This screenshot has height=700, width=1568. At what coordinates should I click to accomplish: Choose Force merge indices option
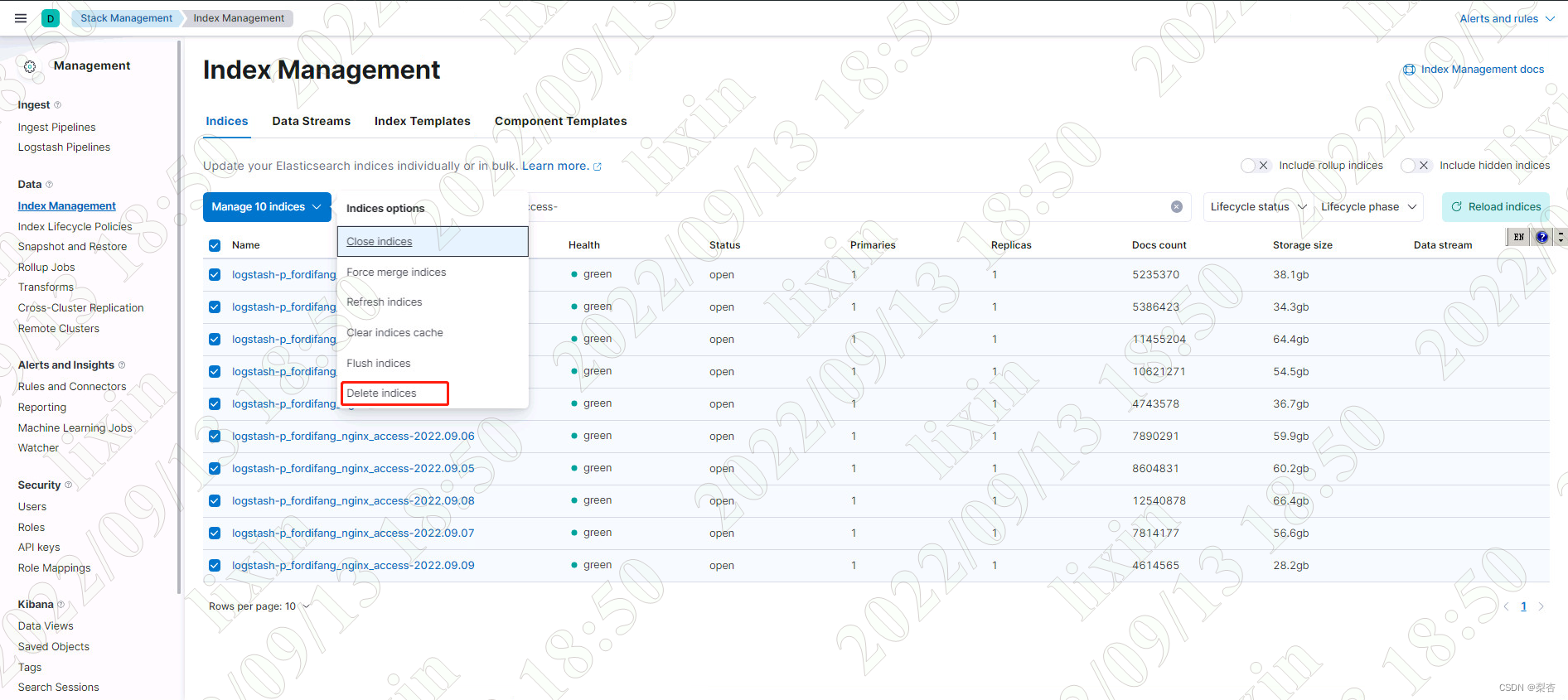point(433,273)
